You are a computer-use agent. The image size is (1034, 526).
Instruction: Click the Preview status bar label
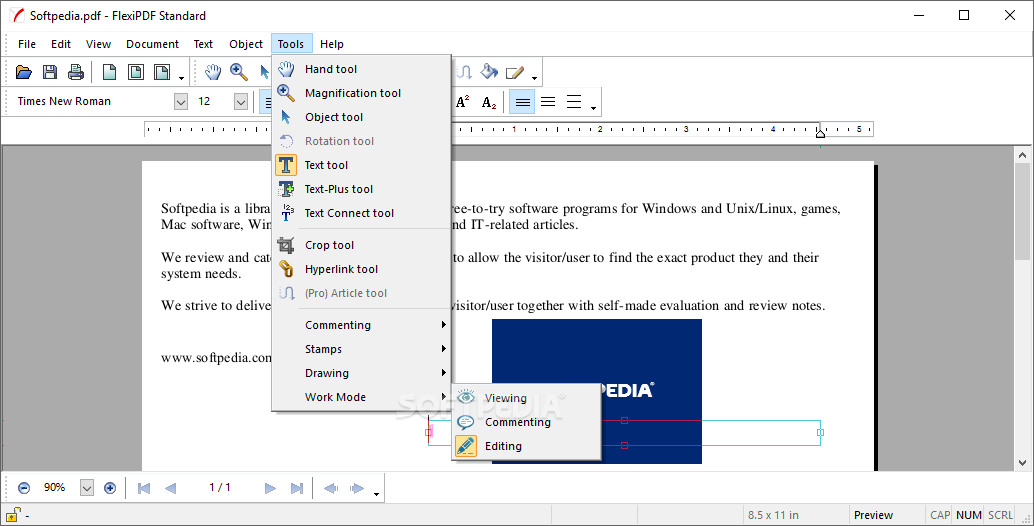click(x=873, y=515)
